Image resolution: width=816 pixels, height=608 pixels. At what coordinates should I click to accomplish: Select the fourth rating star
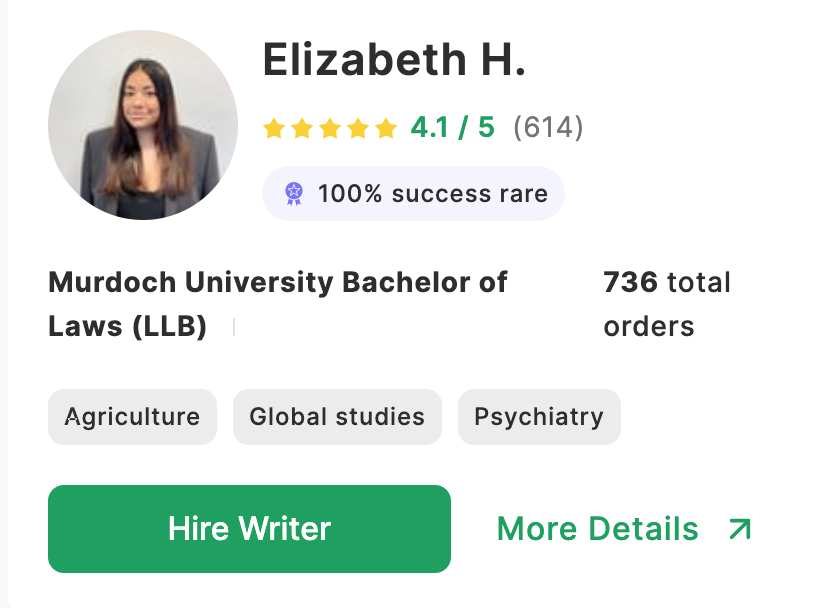[x=358, y=128]
